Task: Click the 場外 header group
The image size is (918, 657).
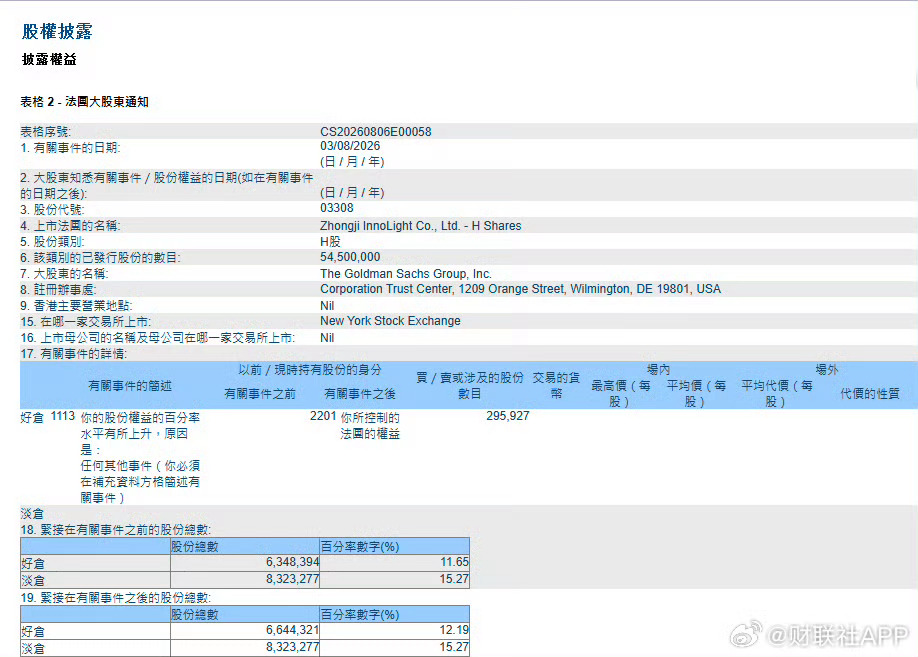Action: (827, 369)
